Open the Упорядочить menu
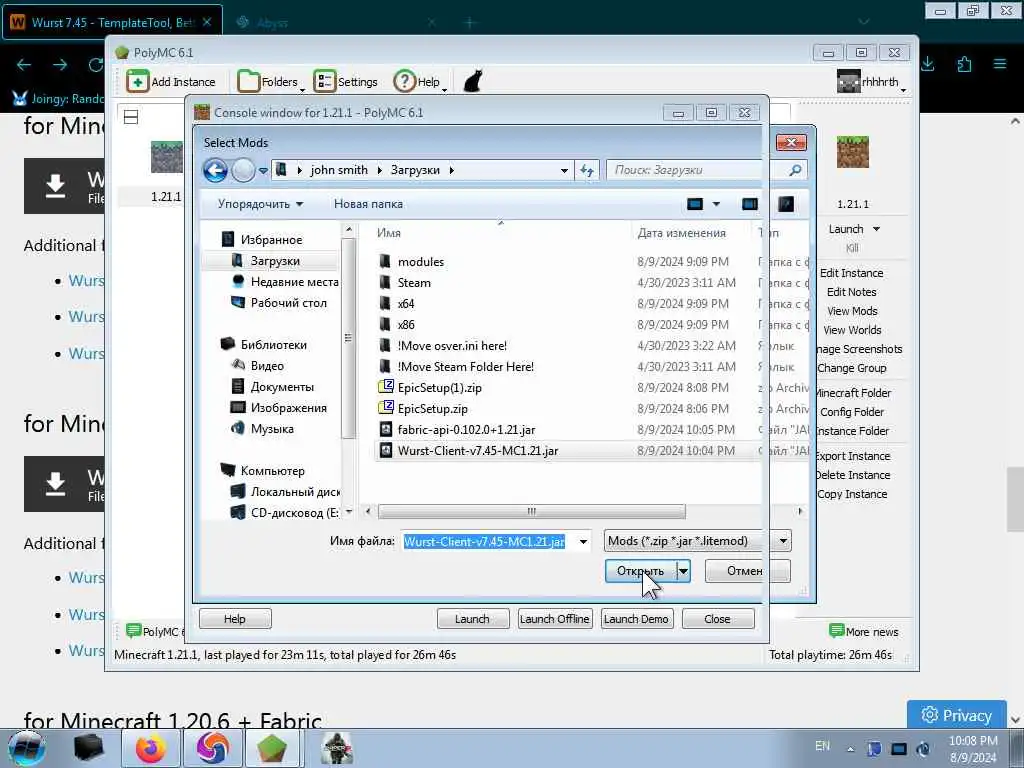The image size is (1024, 768). [260, 204]
